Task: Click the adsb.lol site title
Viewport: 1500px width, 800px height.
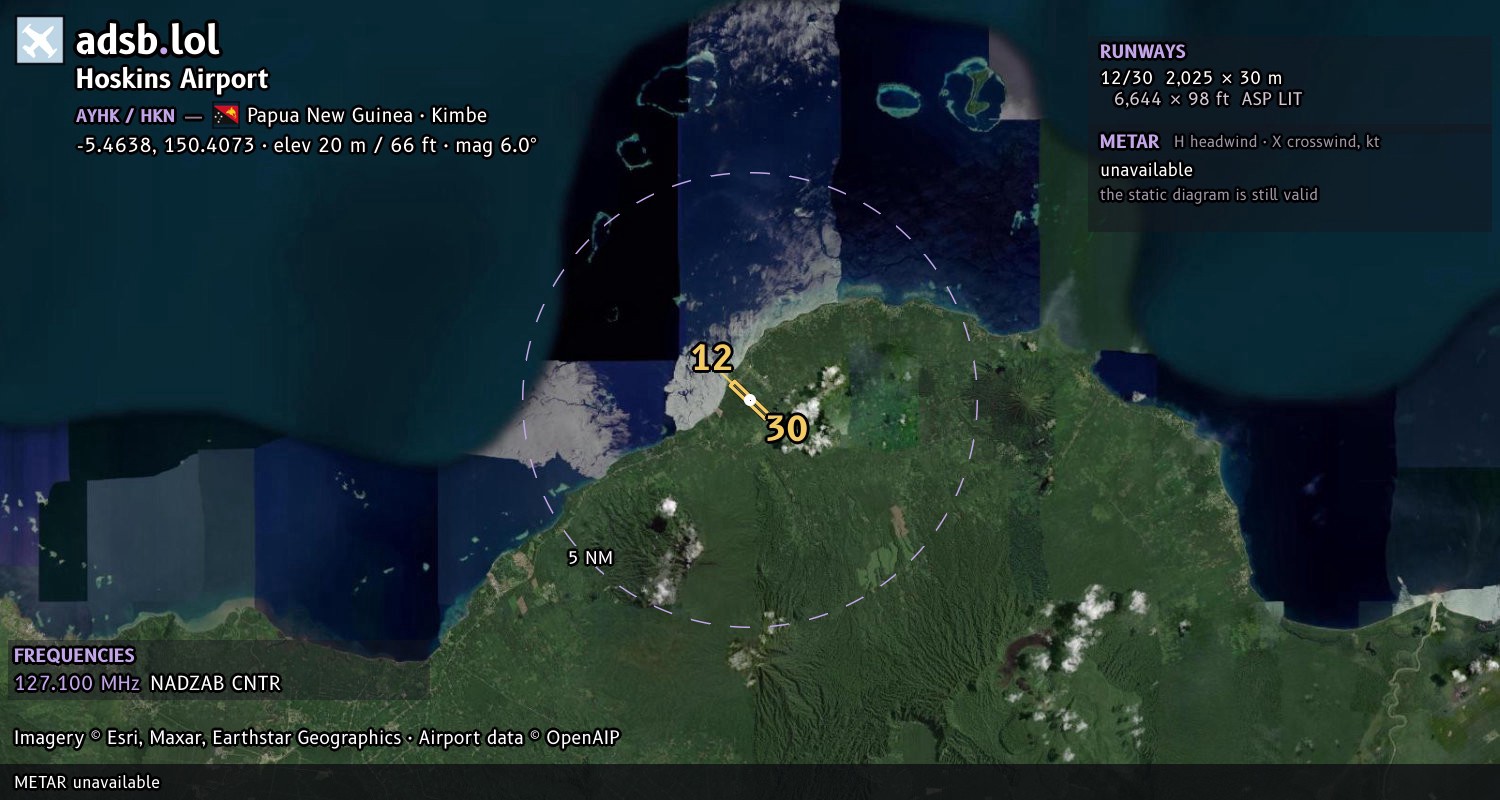Action: tap(148, 41)
